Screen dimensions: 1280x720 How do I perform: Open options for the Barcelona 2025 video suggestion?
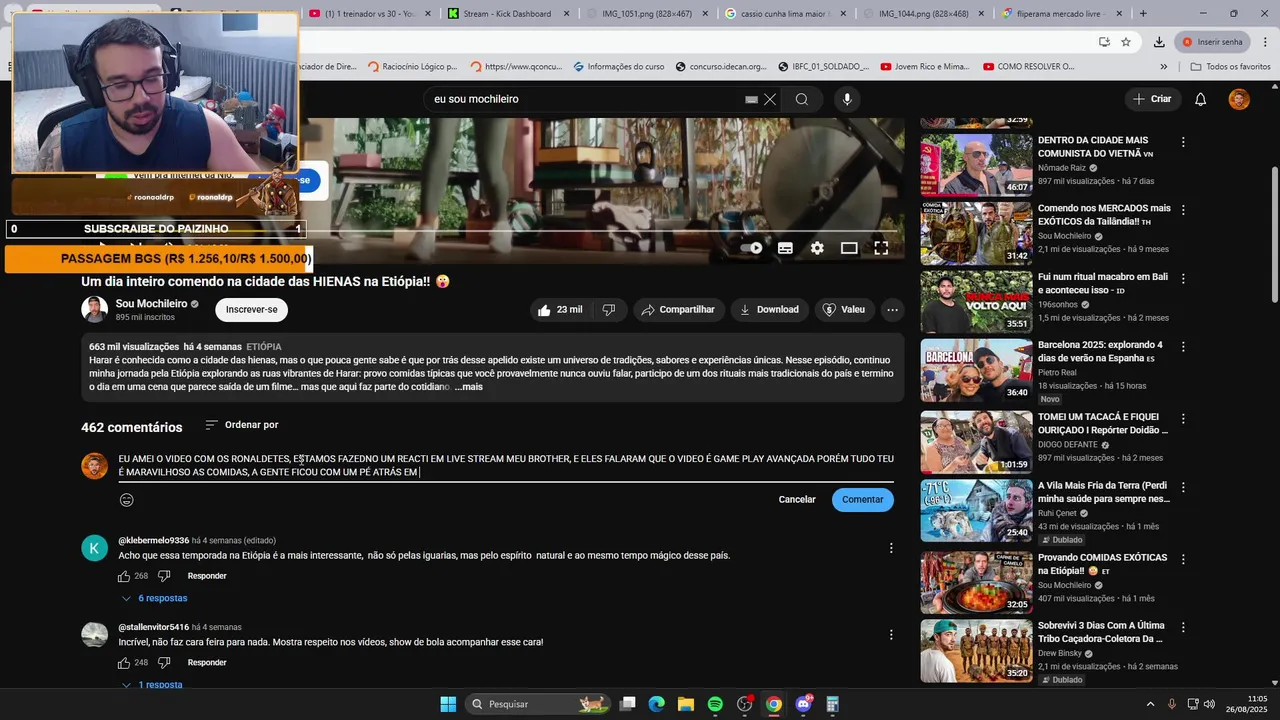pos(1183,346)
